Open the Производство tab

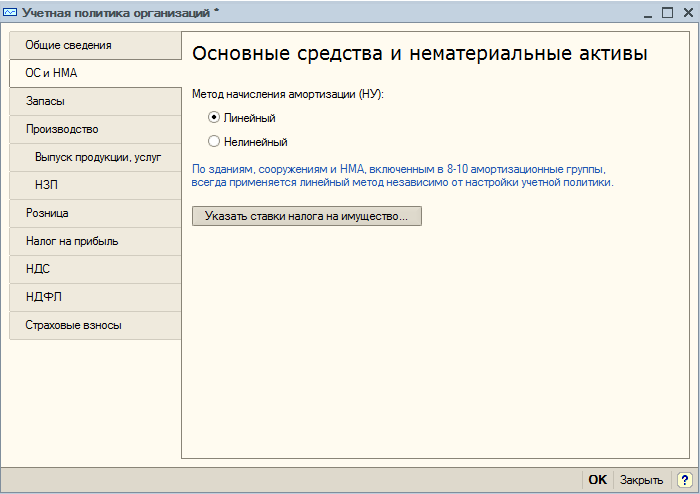coord(95,129)
